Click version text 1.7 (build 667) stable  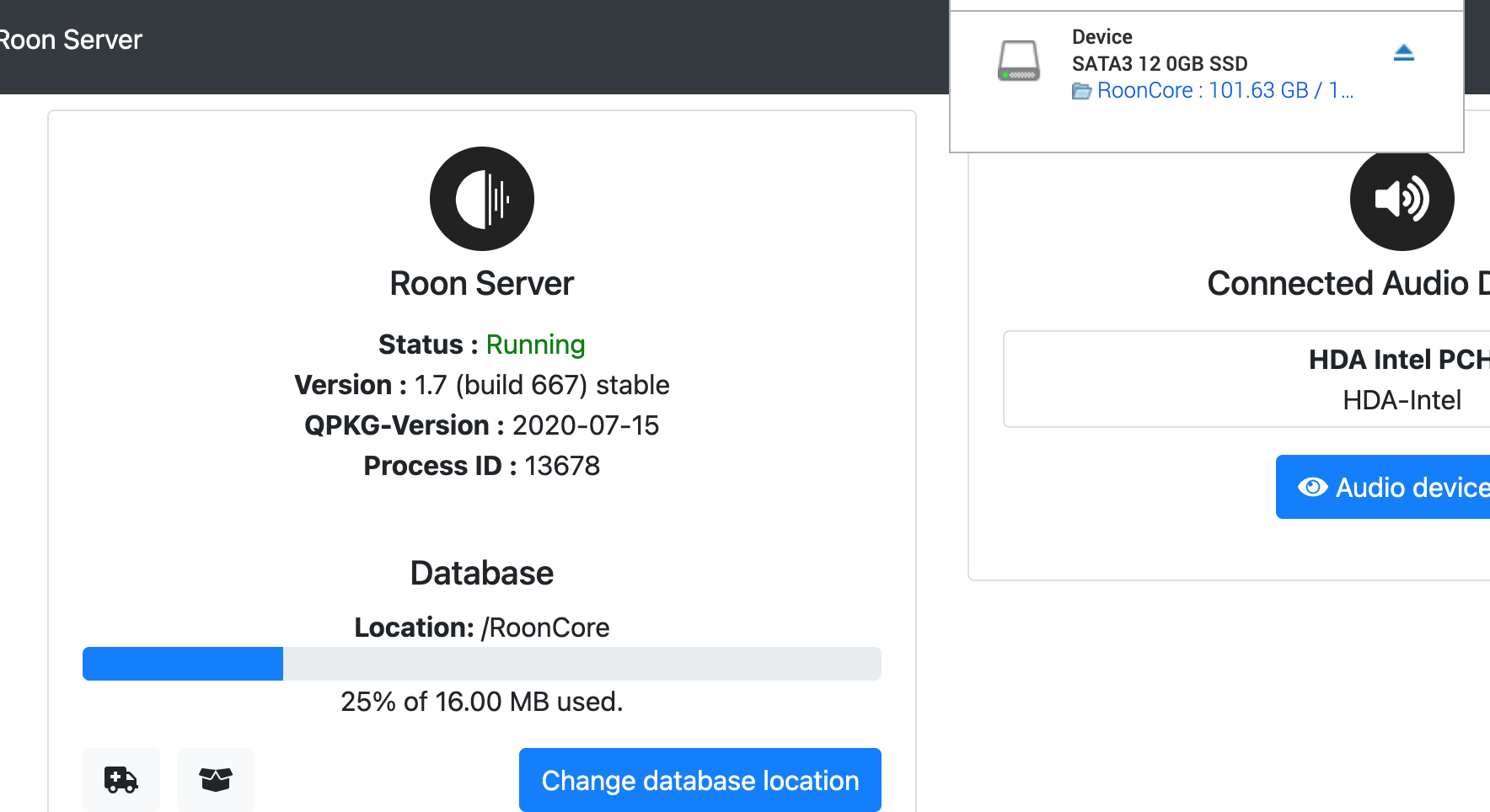(x=542, y=385)
